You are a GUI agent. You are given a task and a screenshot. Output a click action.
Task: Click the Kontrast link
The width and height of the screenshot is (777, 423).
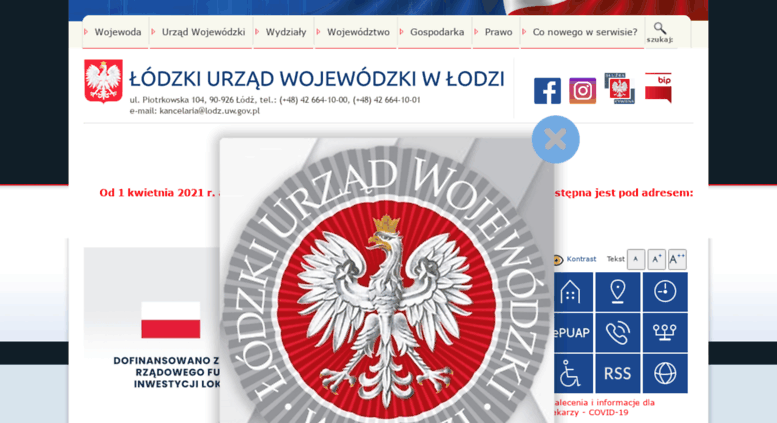pos(581,259)
